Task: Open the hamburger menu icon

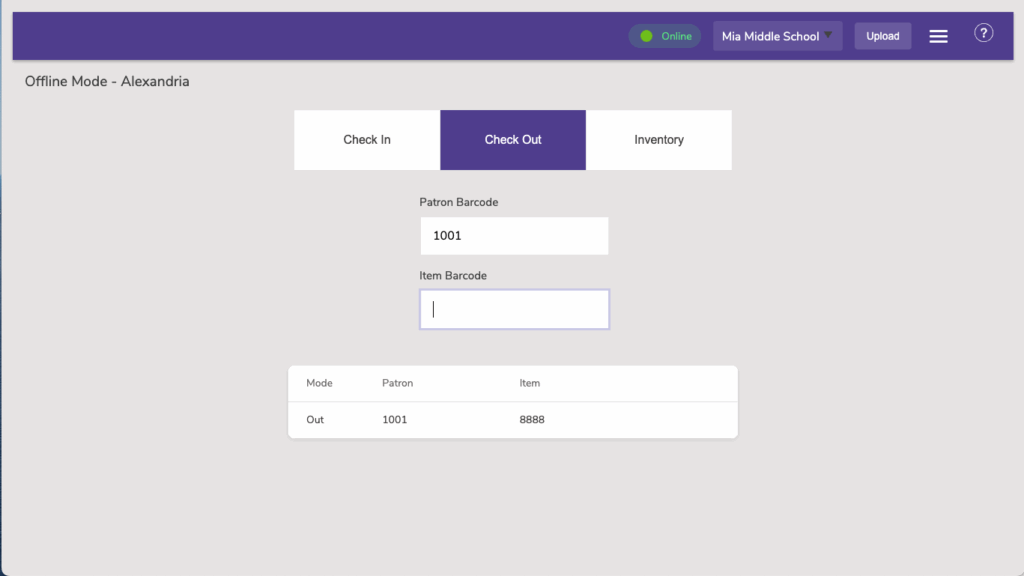Action: (x=938, y=36)
